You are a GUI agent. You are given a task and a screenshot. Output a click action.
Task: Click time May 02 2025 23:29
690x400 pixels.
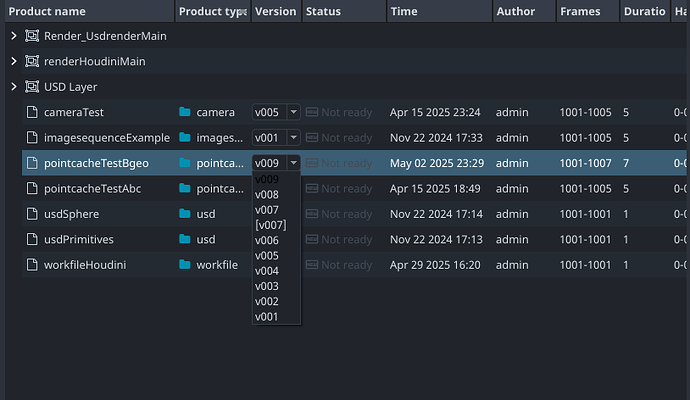(437, 163)
